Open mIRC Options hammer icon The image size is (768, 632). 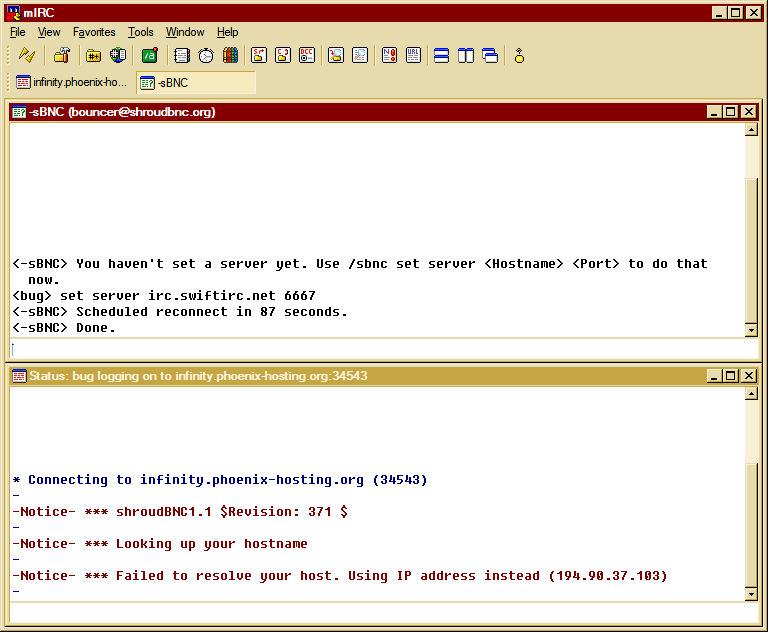(62, 55)
